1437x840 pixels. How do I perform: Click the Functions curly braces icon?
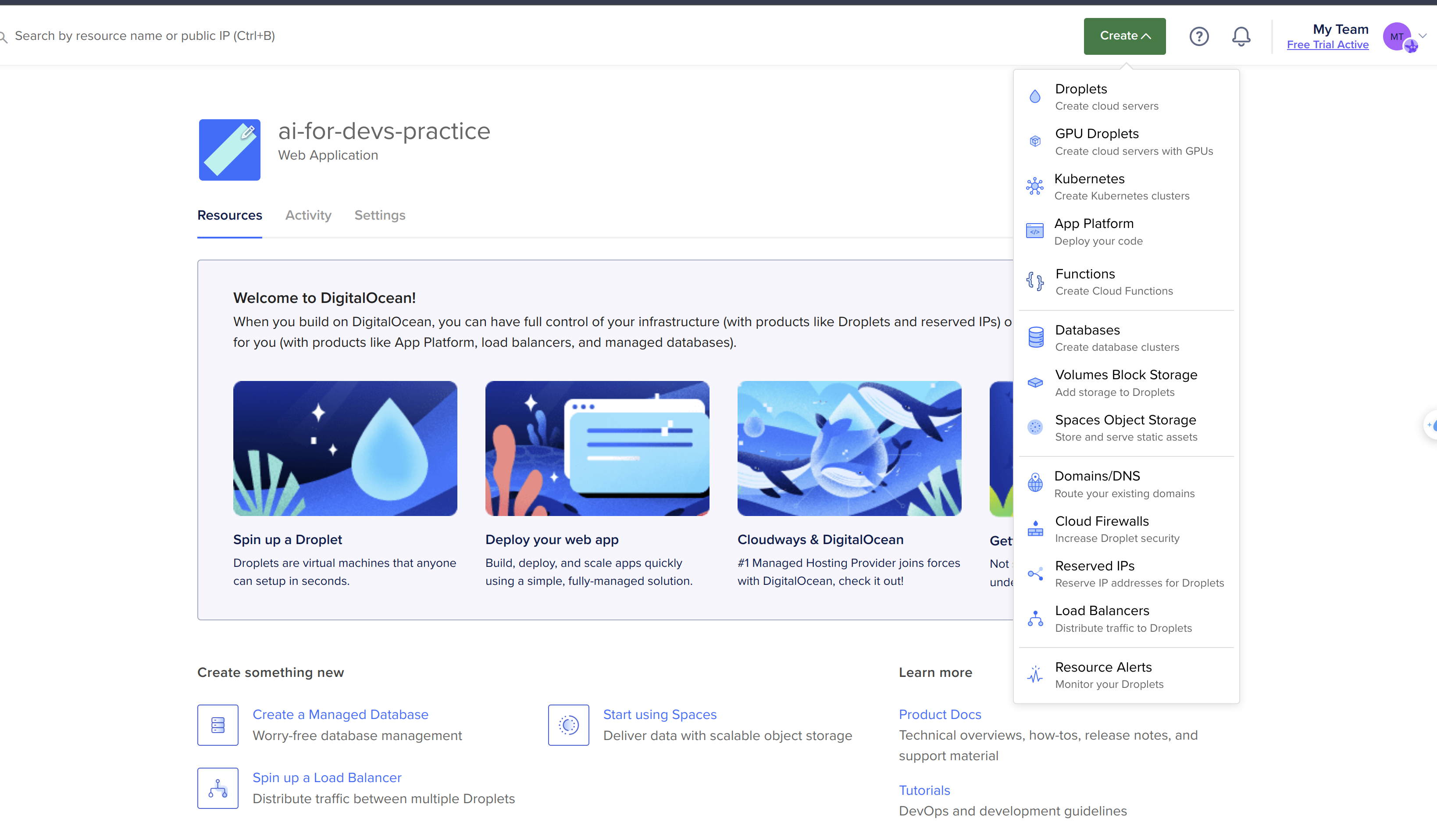pyautogui.click(x=1035, y=281)
